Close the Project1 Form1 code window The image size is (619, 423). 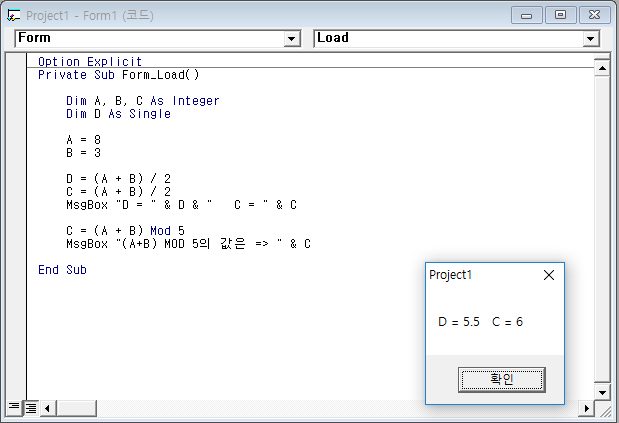(595, 15)
